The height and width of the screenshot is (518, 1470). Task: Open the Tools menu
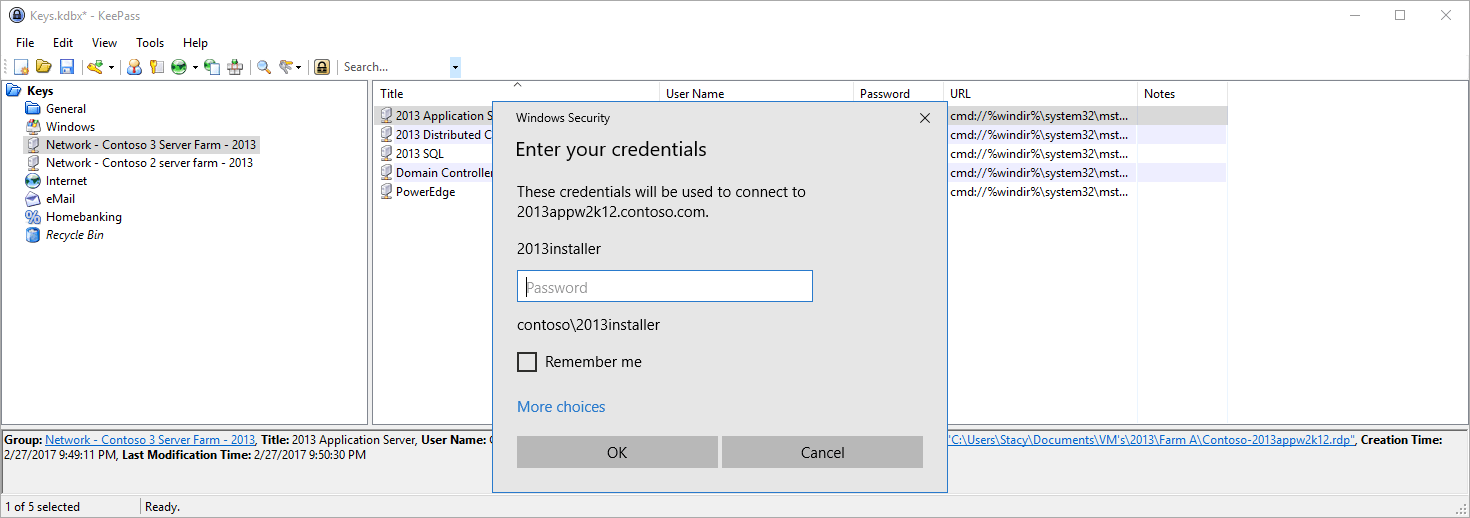150,43
